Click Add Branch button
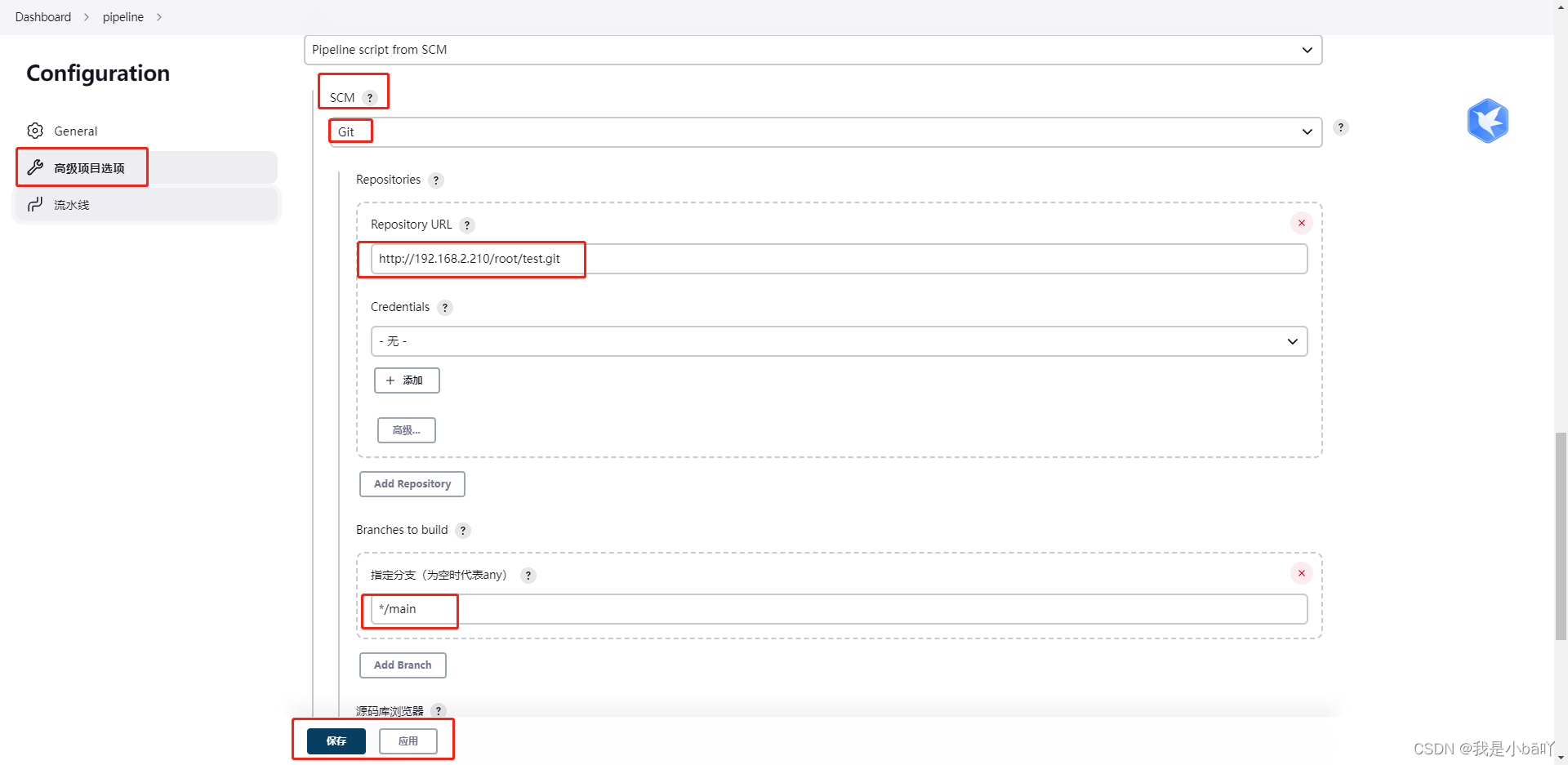The height and width of the screenshot is (765, 1568). point(403,665)
